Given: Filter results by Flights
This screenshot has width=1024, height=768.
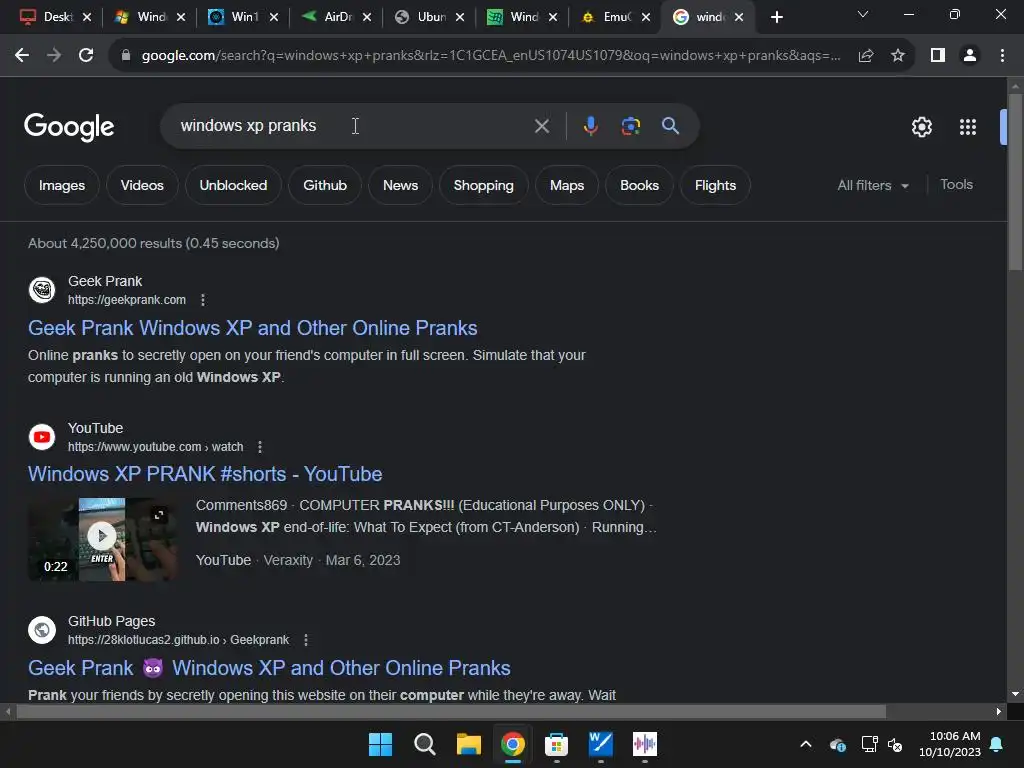Looking at the screenshot, I should click(x=715, y=185).
